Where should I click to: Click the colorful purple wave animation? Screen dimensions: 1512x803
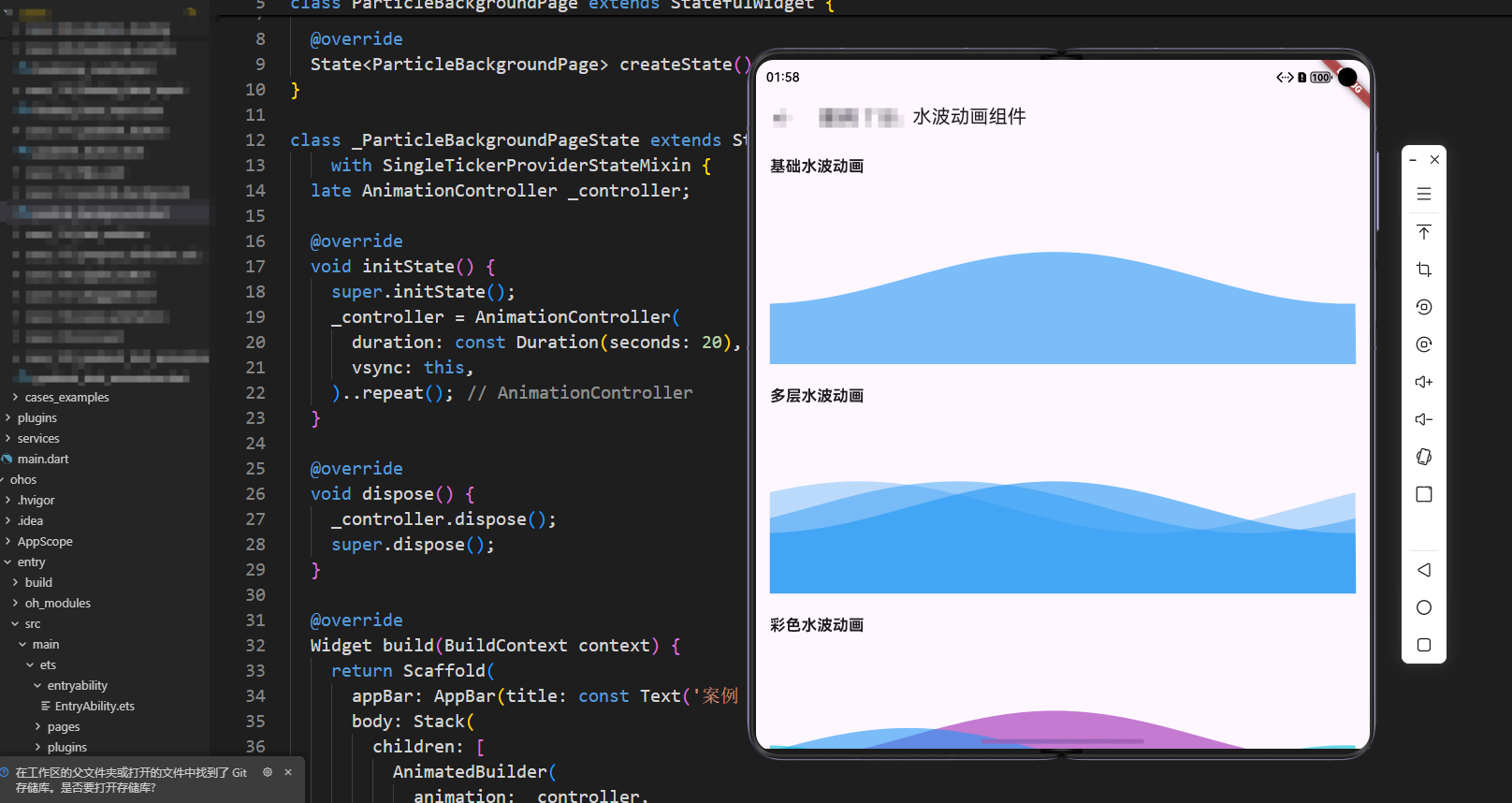pos(1062,729)
